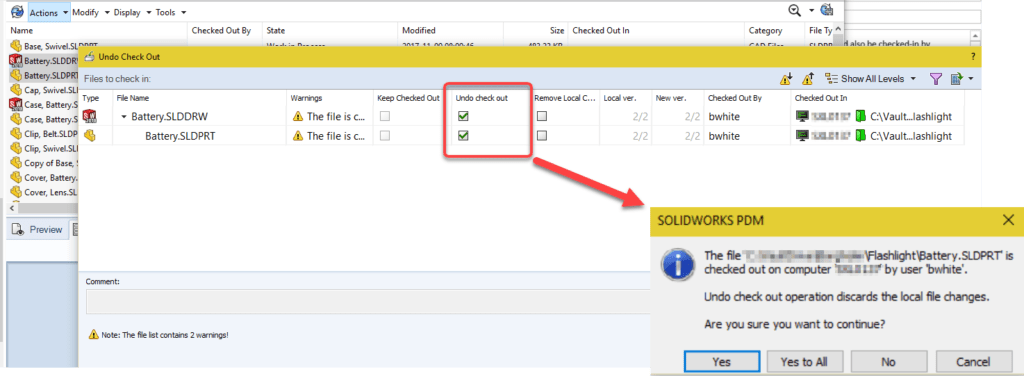The height and width of the screenshot is (376, 1024).
Task: Click the help question mark in dialog title
Action: tap(973, 57)
